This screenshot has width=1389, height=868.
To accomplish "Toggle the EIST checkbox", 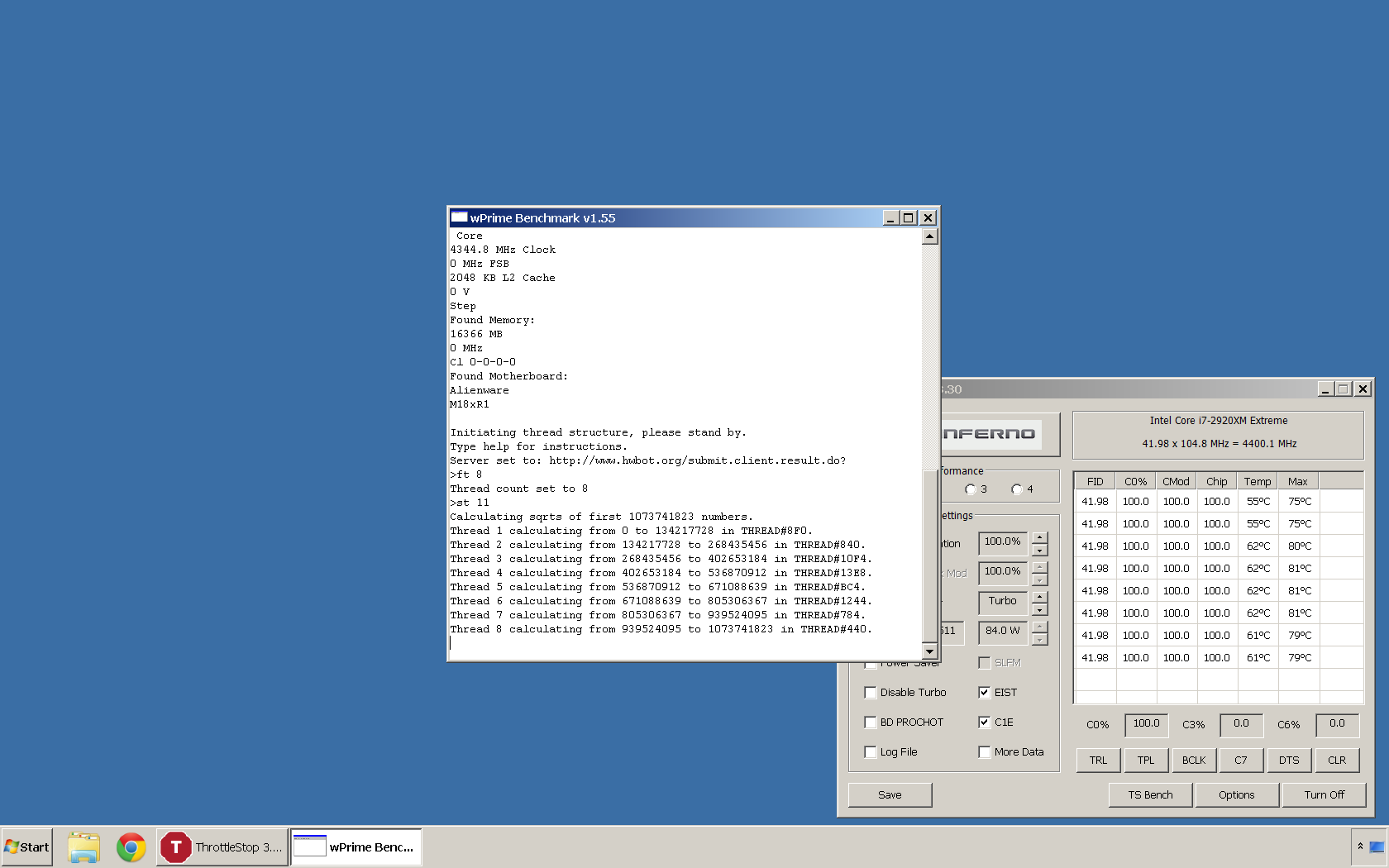I will pos(984,693).
